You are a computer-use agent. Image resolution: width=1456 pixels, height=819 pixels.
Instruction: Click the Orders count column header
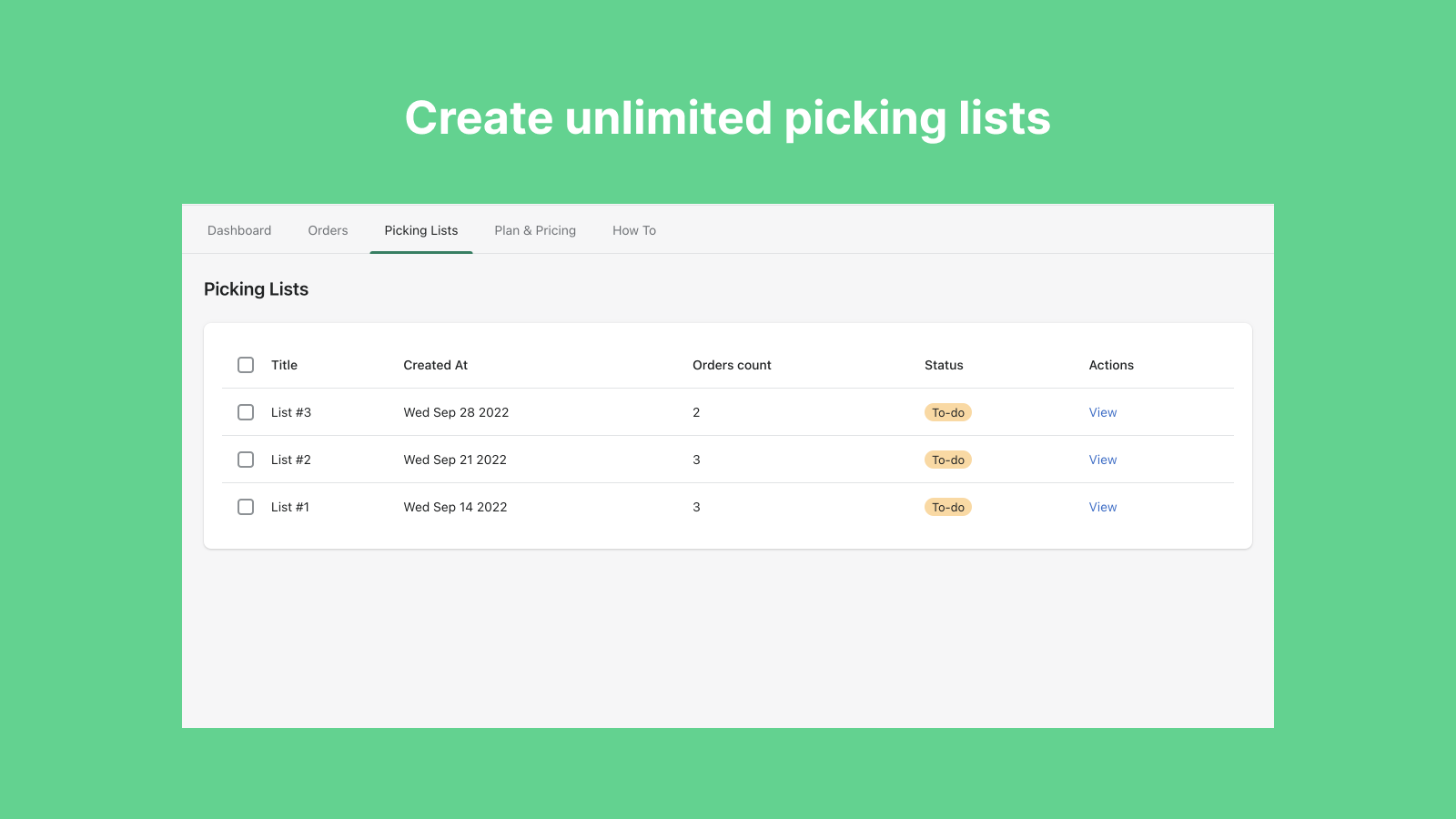[x=731, y=365]
